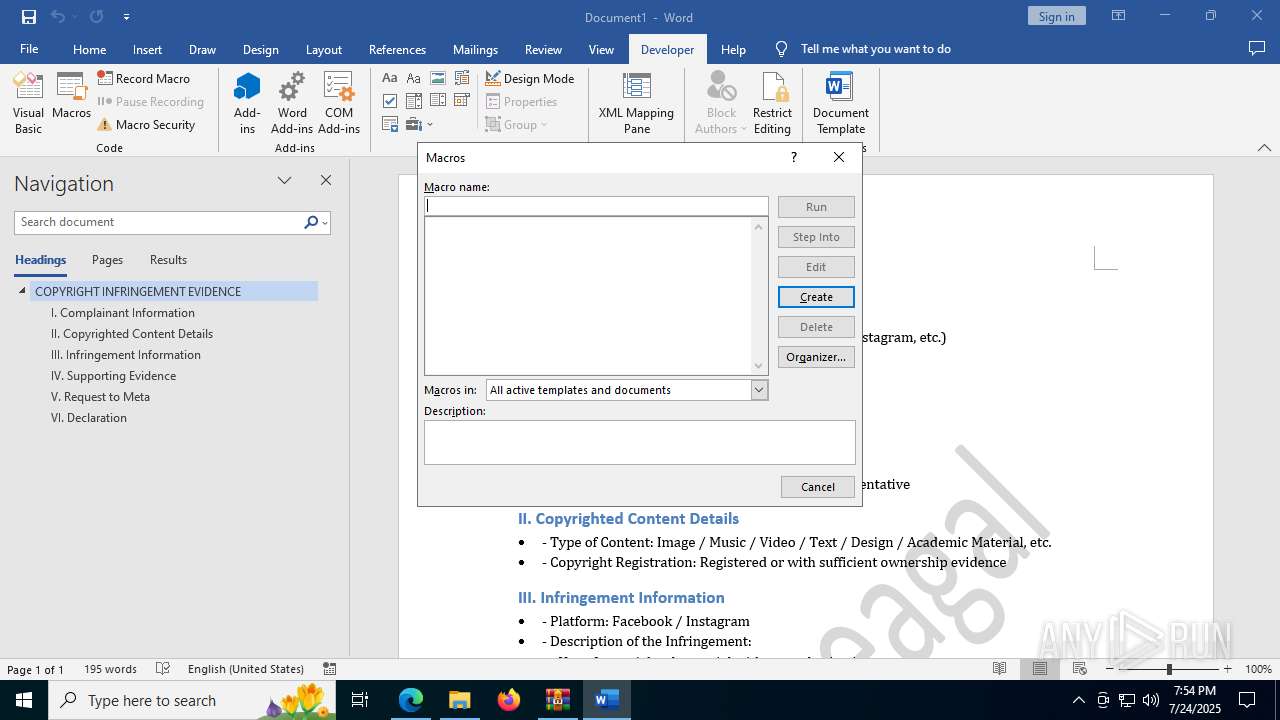The image size is (1280, 720).
Task: Switch to the Insert tab
Action: coord(147,49)
